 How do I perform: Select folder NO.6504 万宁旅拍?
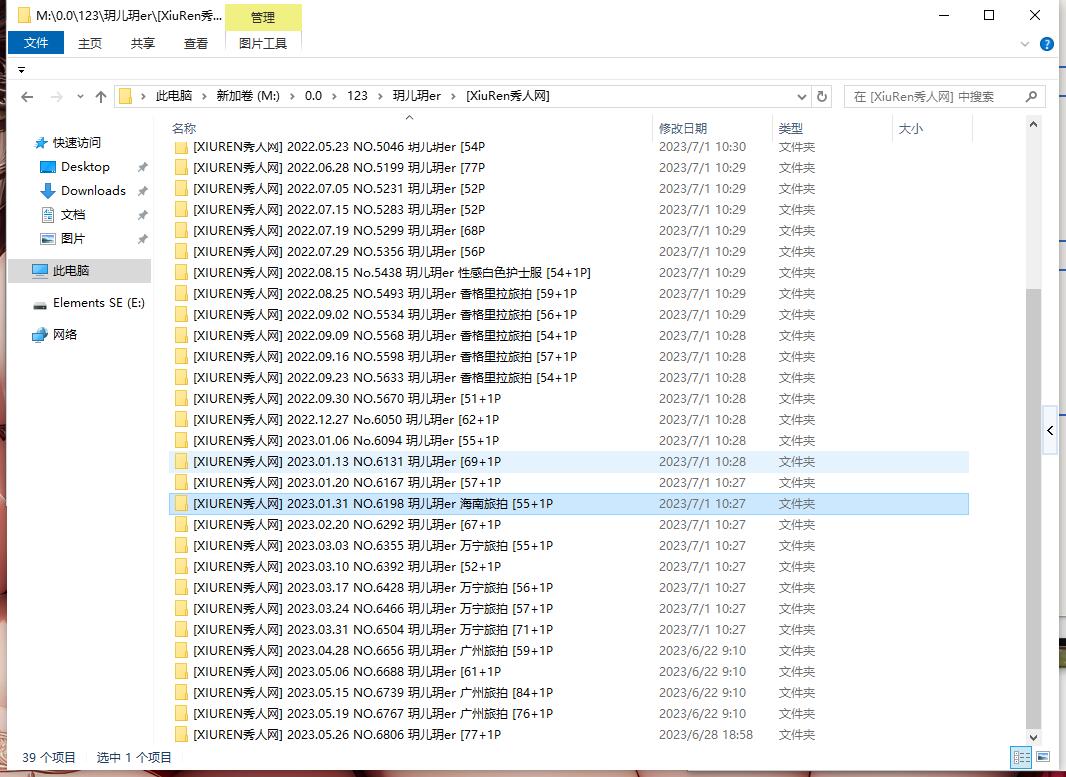(568, 630)
